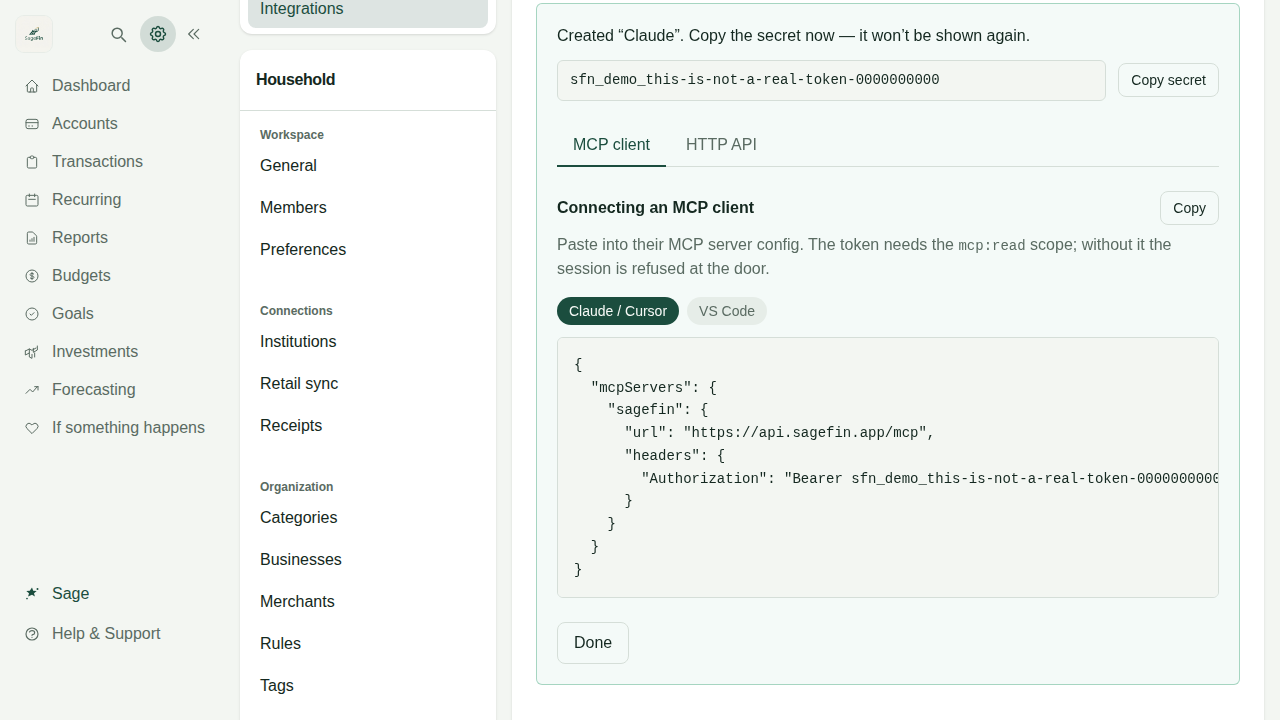The height and width of the screenshot is (720, 1280).
Task: Click the Forecasting trend arrow icon
Action: pos(32,390)
